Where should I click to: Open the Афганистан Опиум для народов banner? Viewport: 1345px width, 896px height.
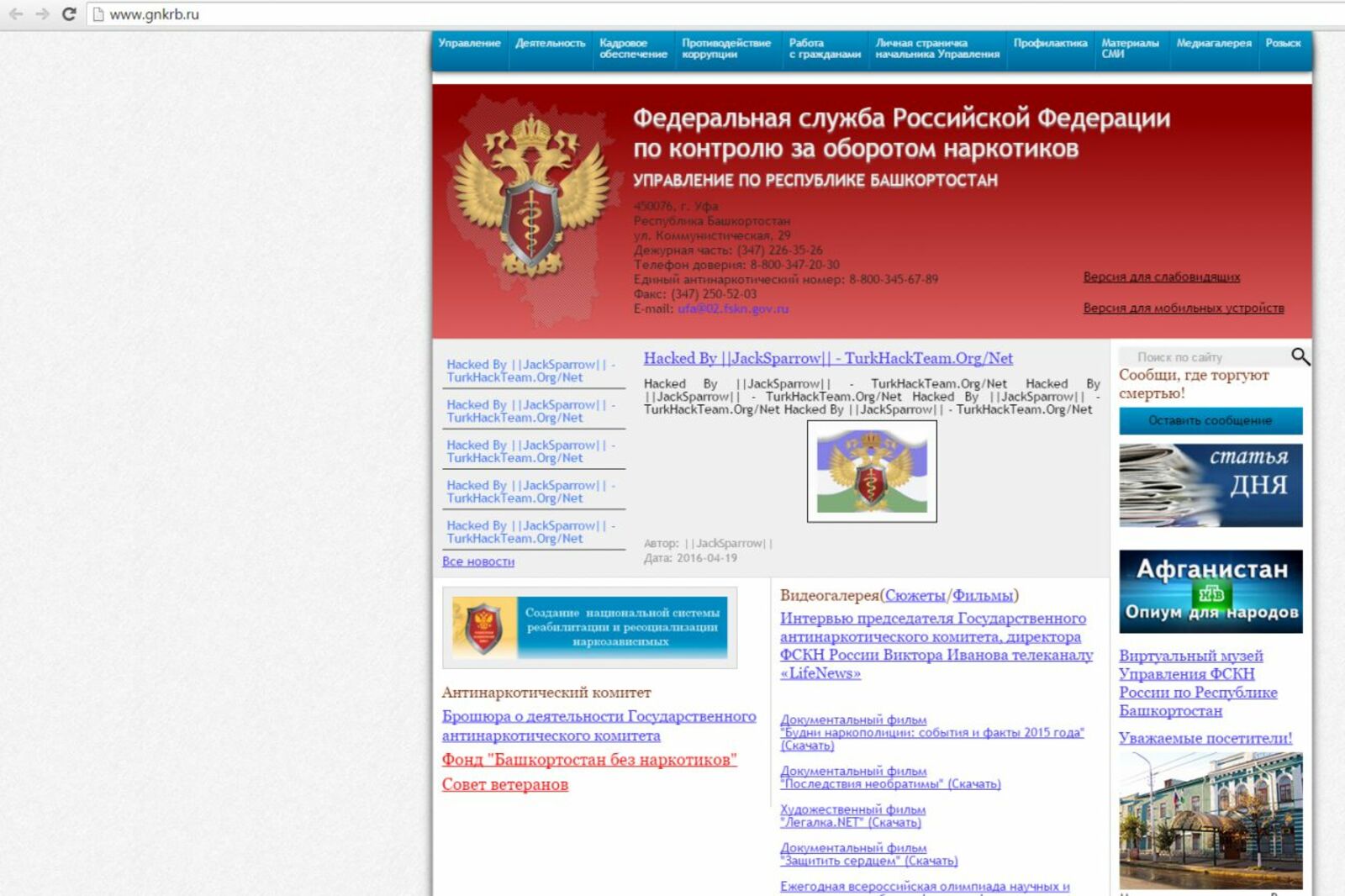click(x=1210, y=592)
